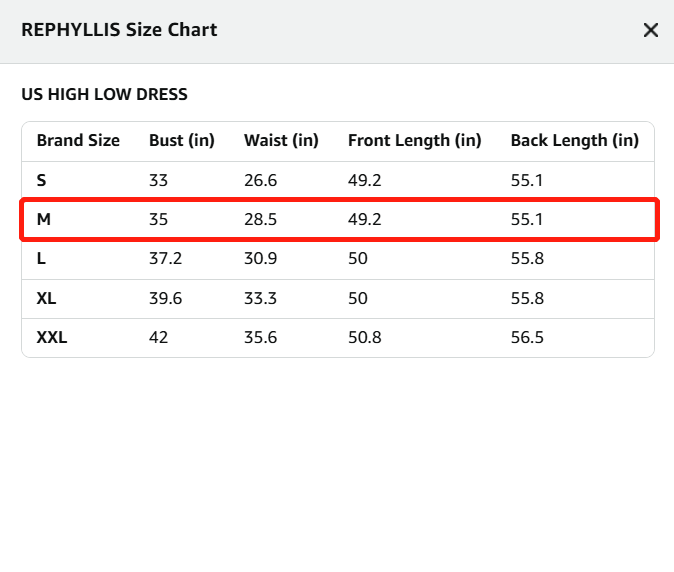Click the 'Bust (in)' column header

point(182,141)
